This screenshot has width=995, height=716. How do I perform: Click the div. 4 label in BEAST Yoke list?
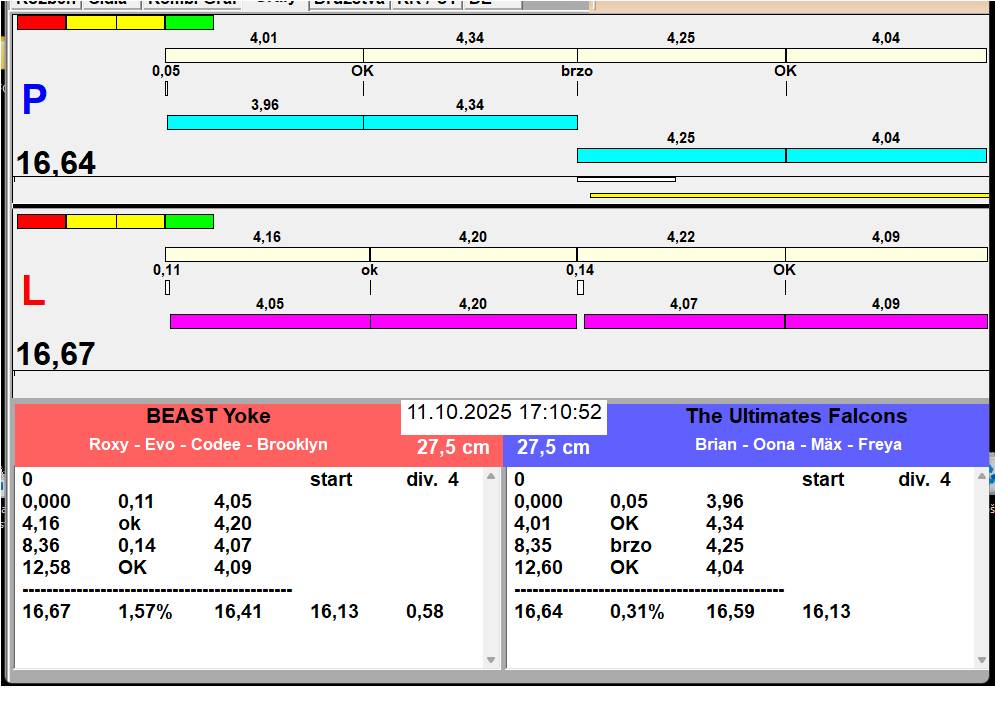pyautogui.click(x=432, y=479)
